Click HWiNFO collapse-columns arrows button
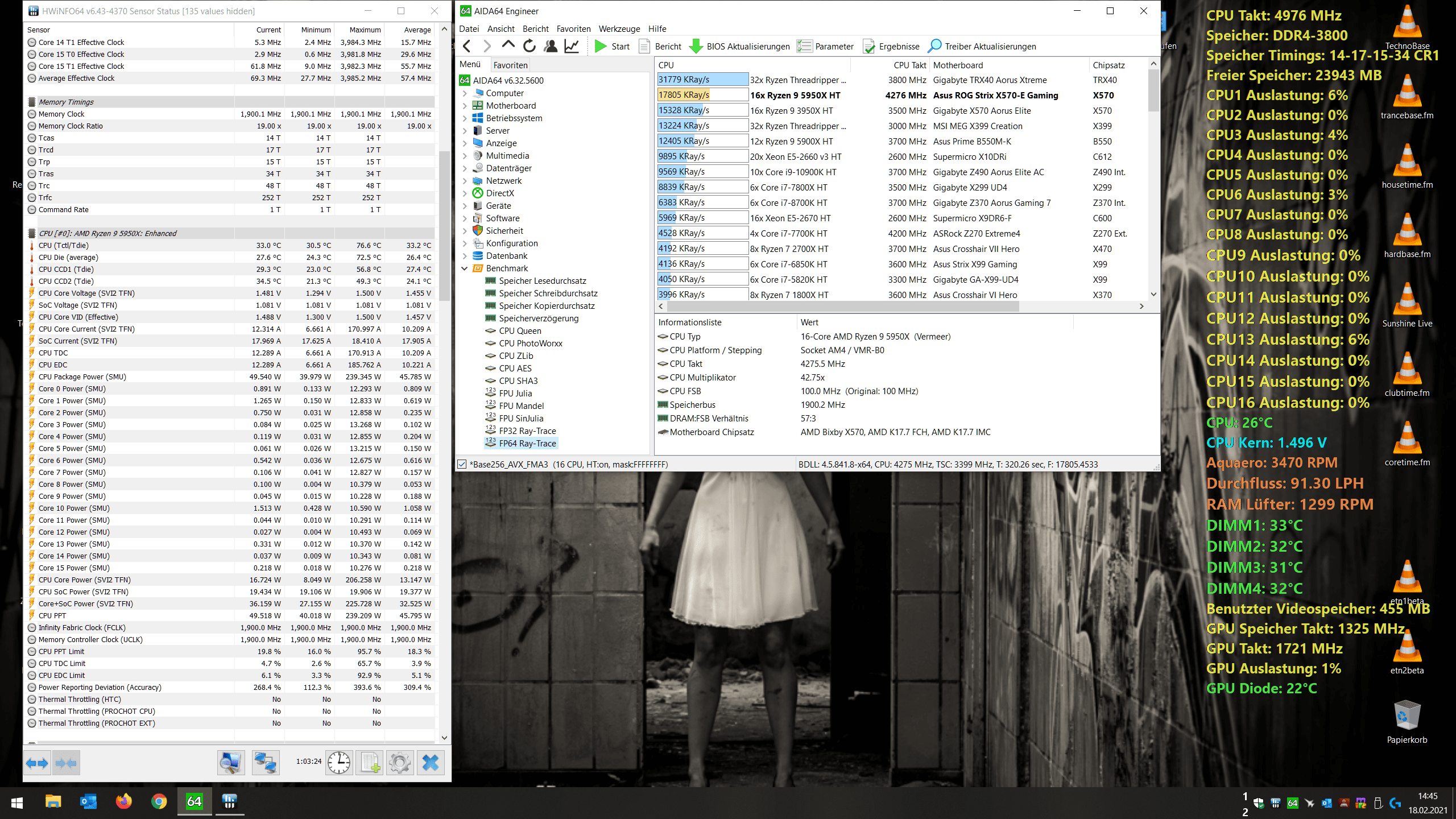Screen dimensions: 1456x819 point(66,763)
